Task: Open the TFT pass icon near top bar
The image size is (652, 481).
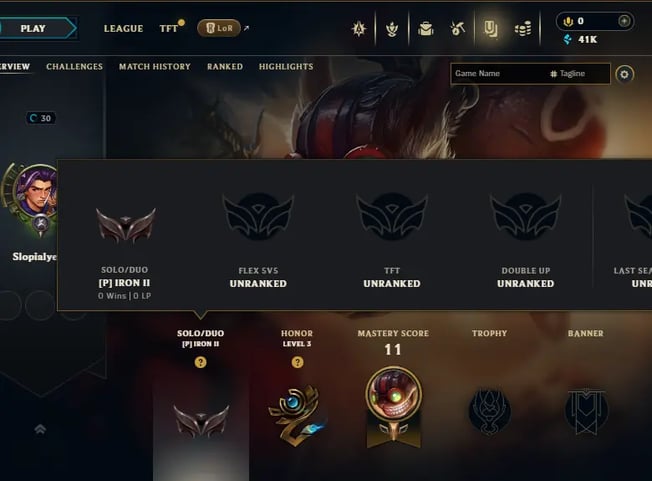Action: click(358, 29)
